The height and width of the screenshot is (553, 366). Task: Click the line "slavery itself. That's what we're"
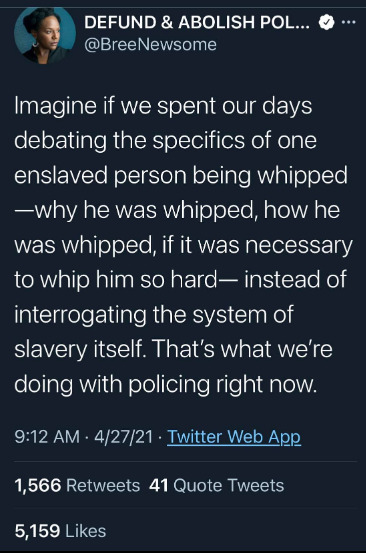coord(173,349)
